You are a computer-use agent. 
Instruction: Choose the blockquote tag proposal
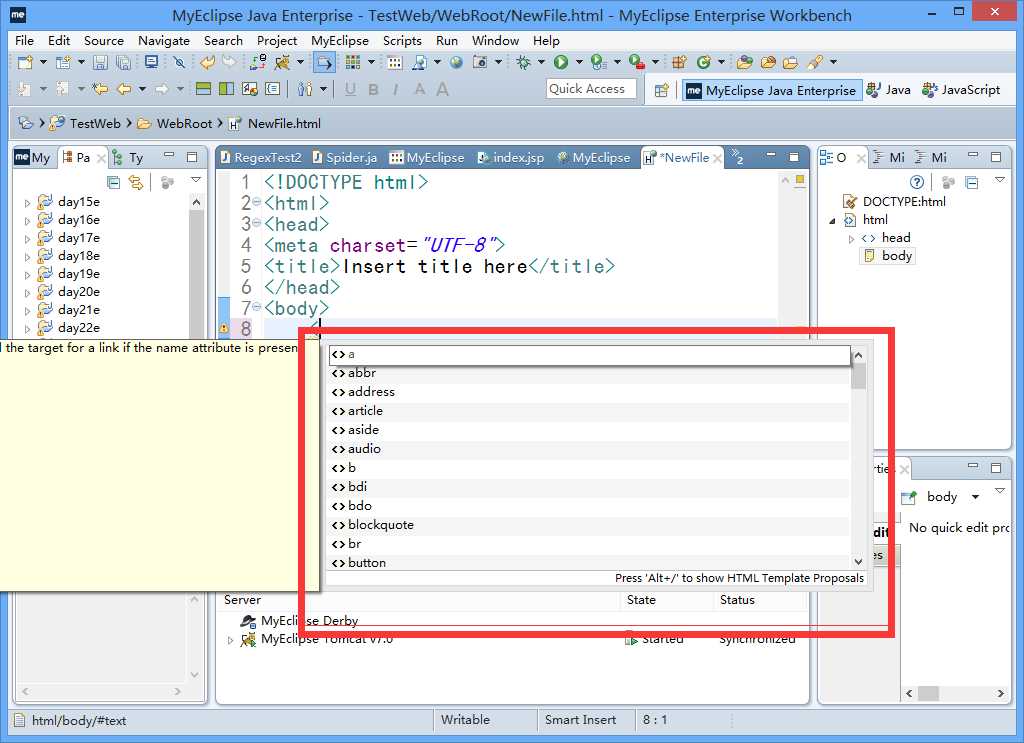pos(588,525)
